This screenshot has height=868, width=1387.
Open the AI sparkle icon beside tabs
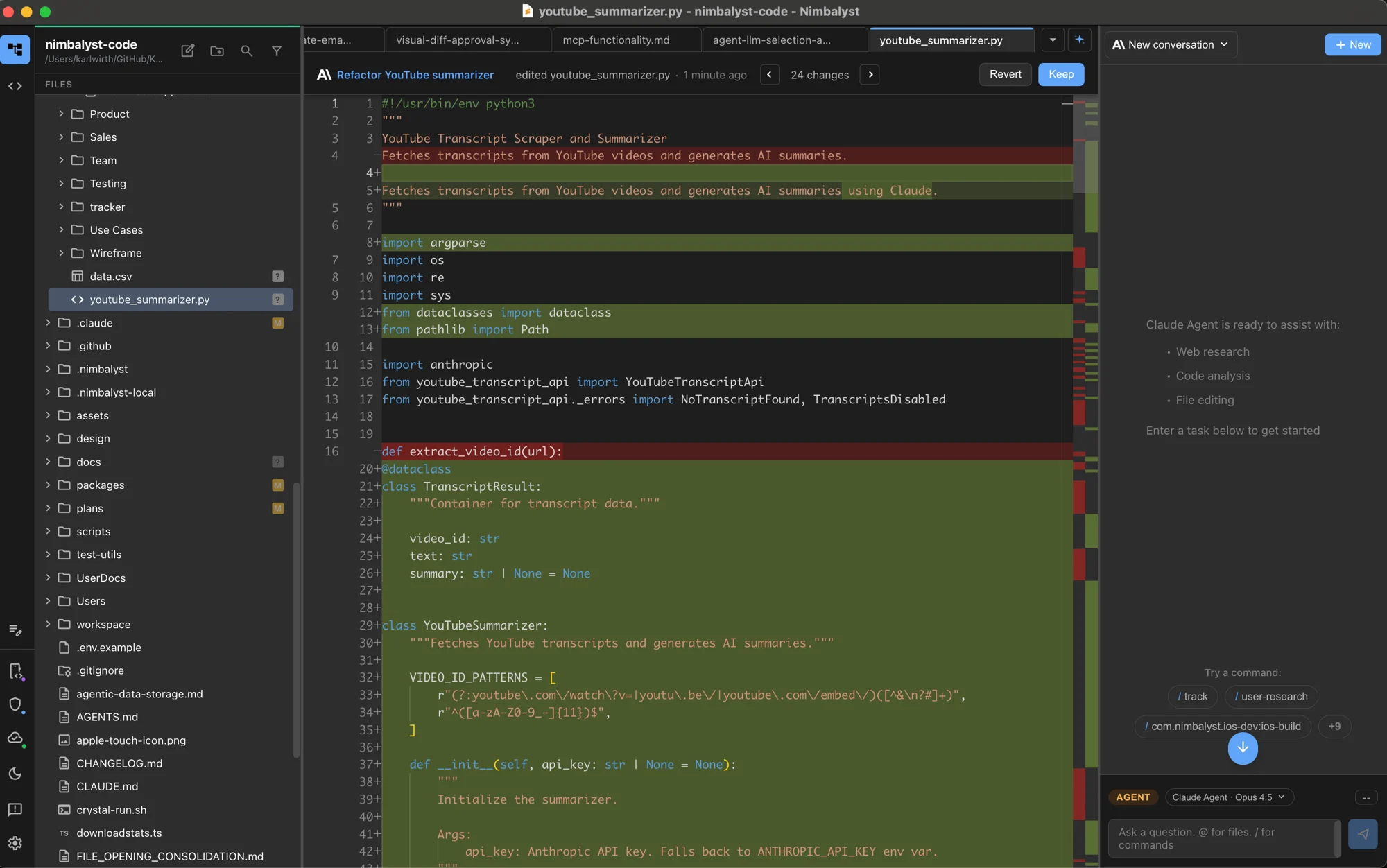(x=1079, y=40)
